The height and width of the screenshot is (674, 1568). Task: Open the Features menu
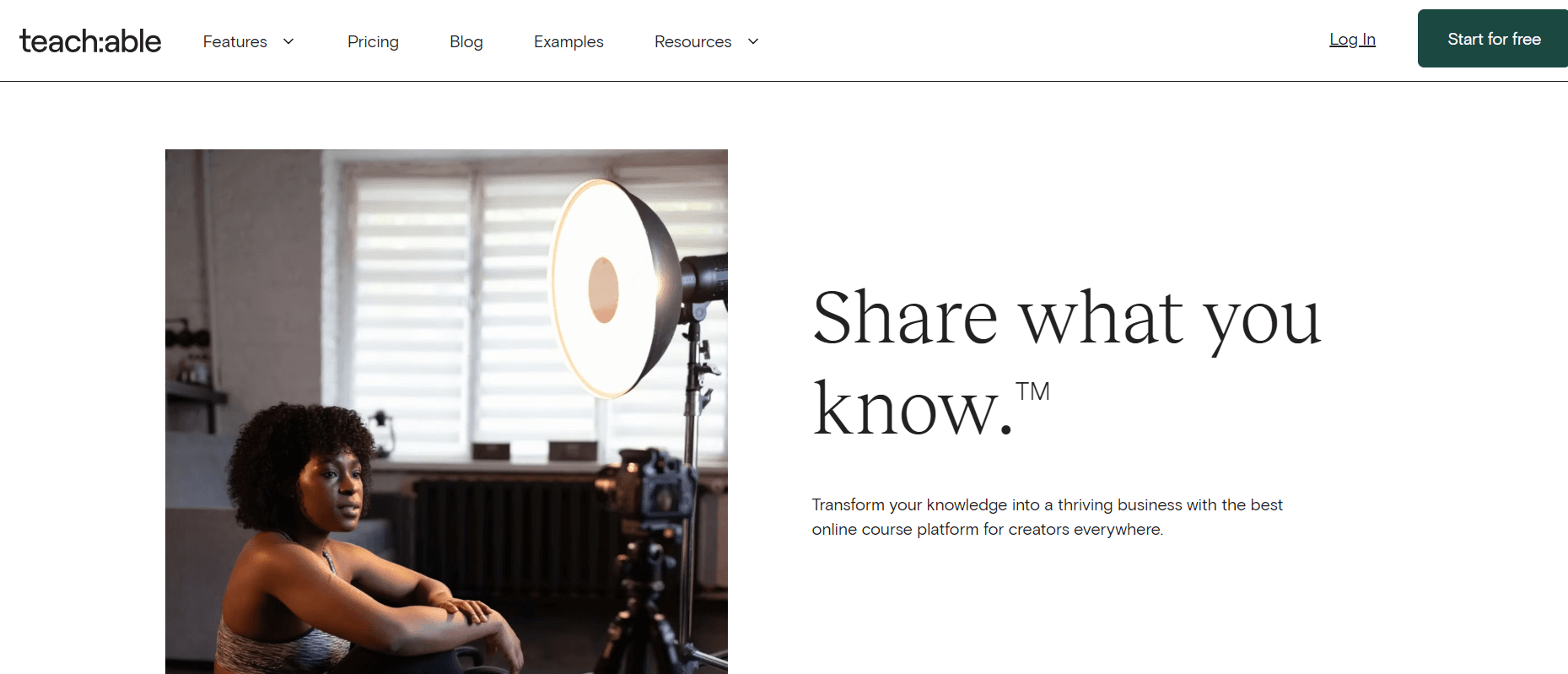[235, 41]
